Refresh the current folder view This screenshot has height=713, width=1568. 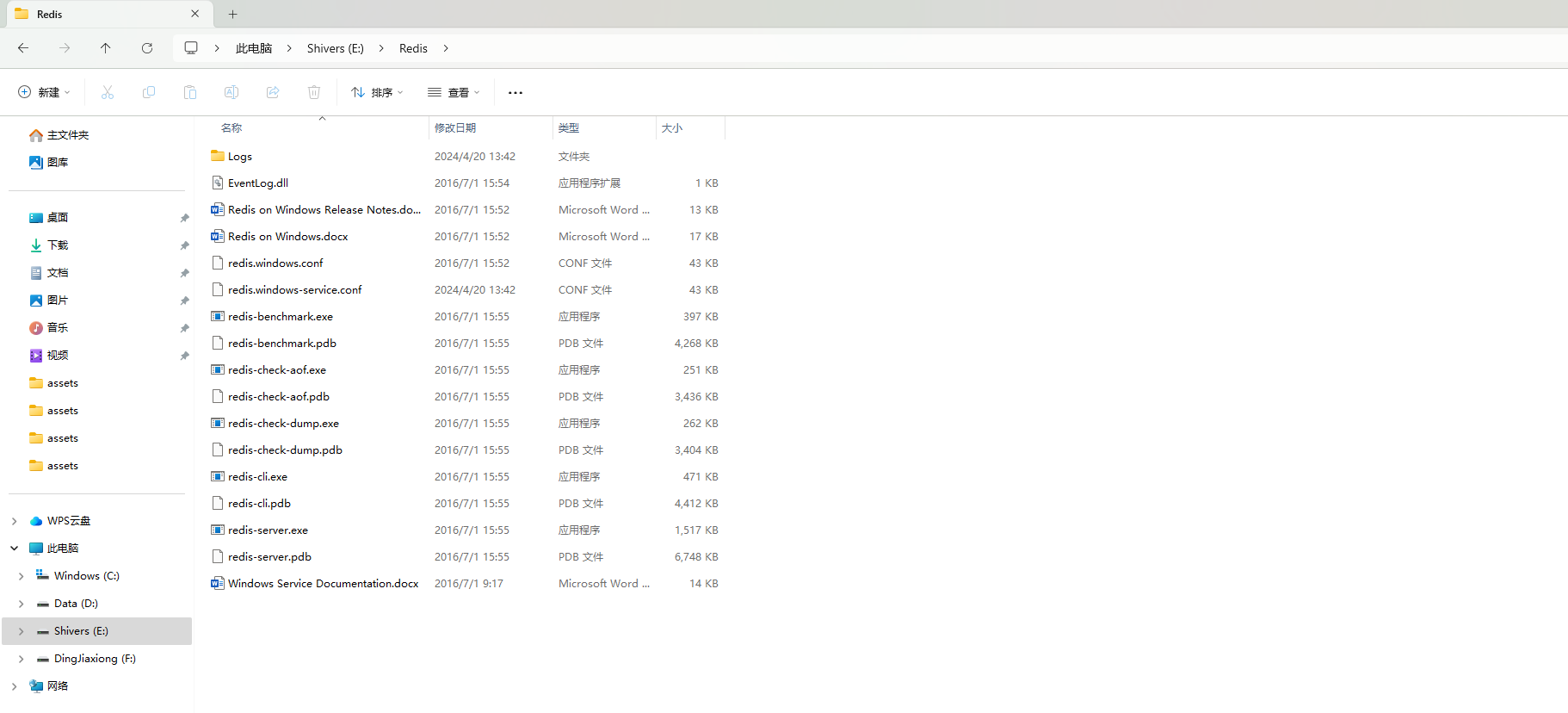(x=147, y=48)
